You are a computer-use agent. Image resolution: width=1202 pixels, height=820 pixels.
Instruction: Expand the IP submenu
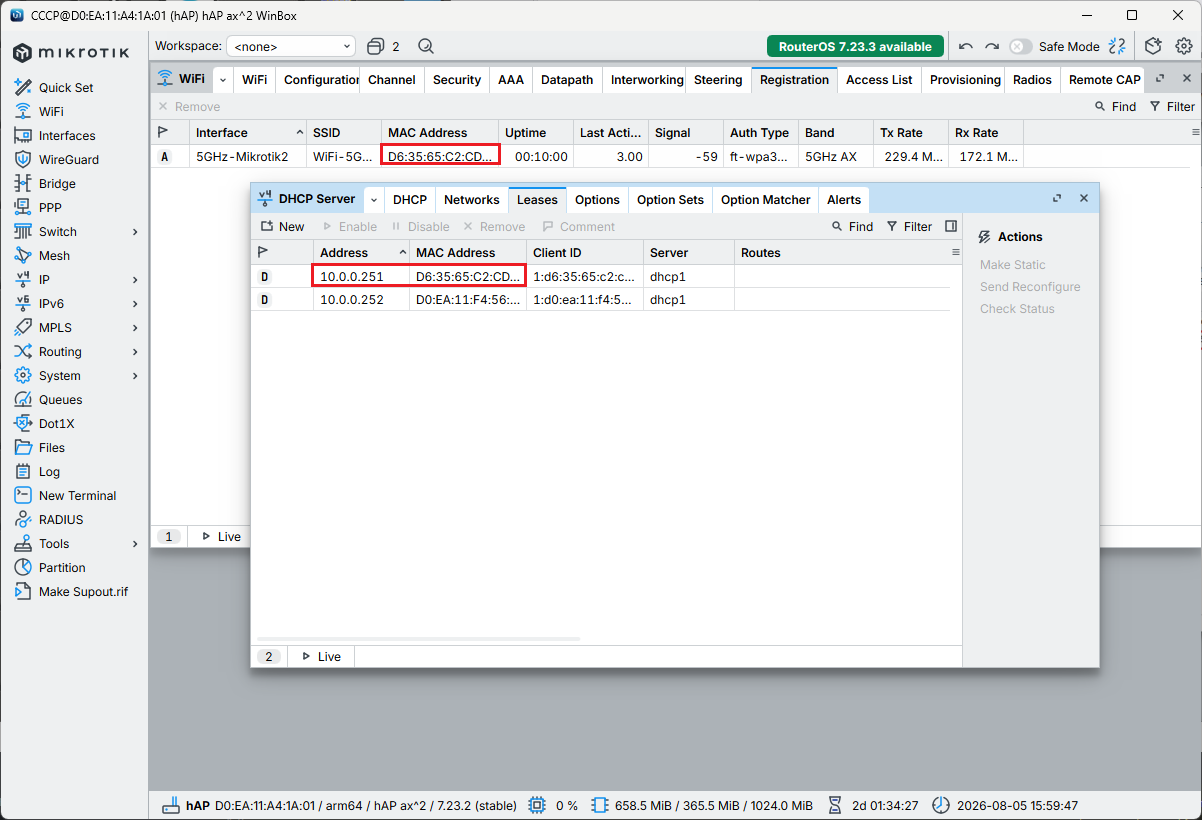click(135, 280)
